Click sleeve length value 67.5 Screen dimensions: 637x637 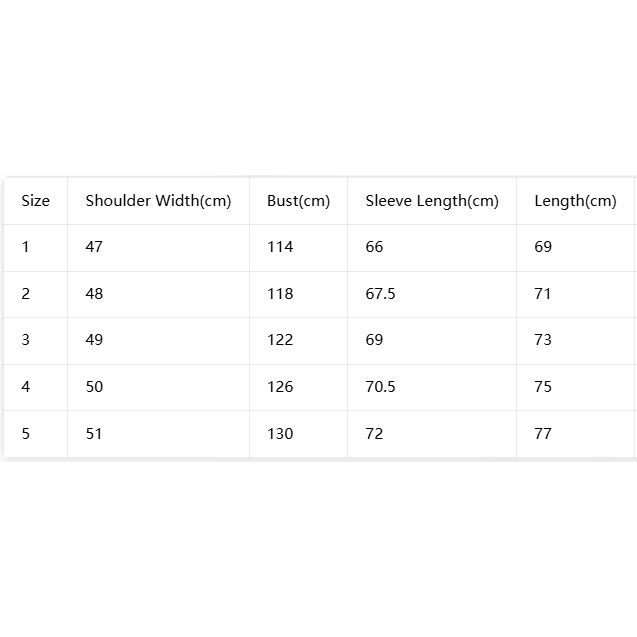(x=380, y=294)
